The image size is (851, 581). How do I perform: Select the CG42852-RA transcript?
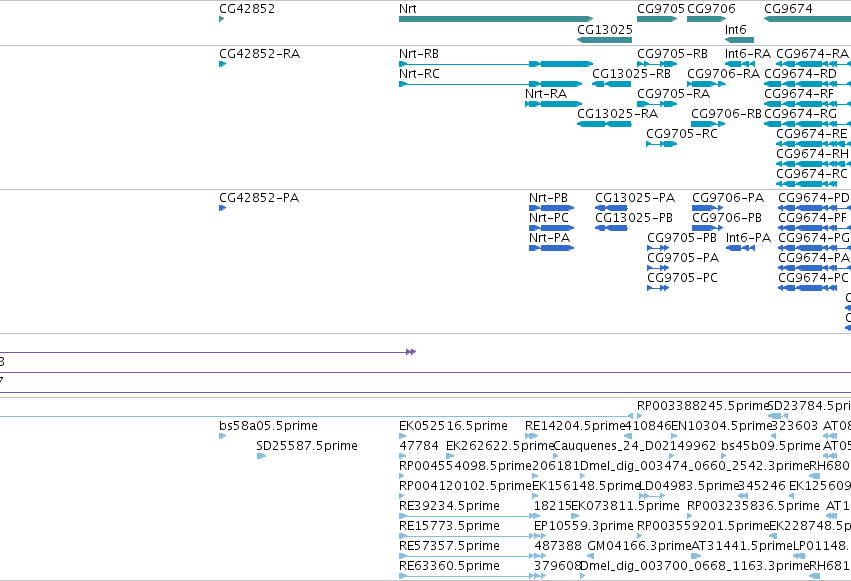point(223,64)
